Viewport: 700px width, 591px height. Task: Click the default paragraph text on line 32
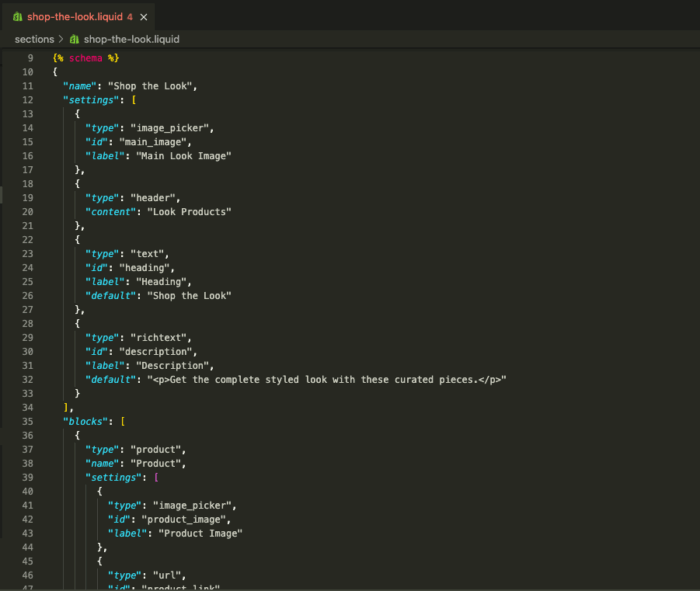click(x=327, y=379)
